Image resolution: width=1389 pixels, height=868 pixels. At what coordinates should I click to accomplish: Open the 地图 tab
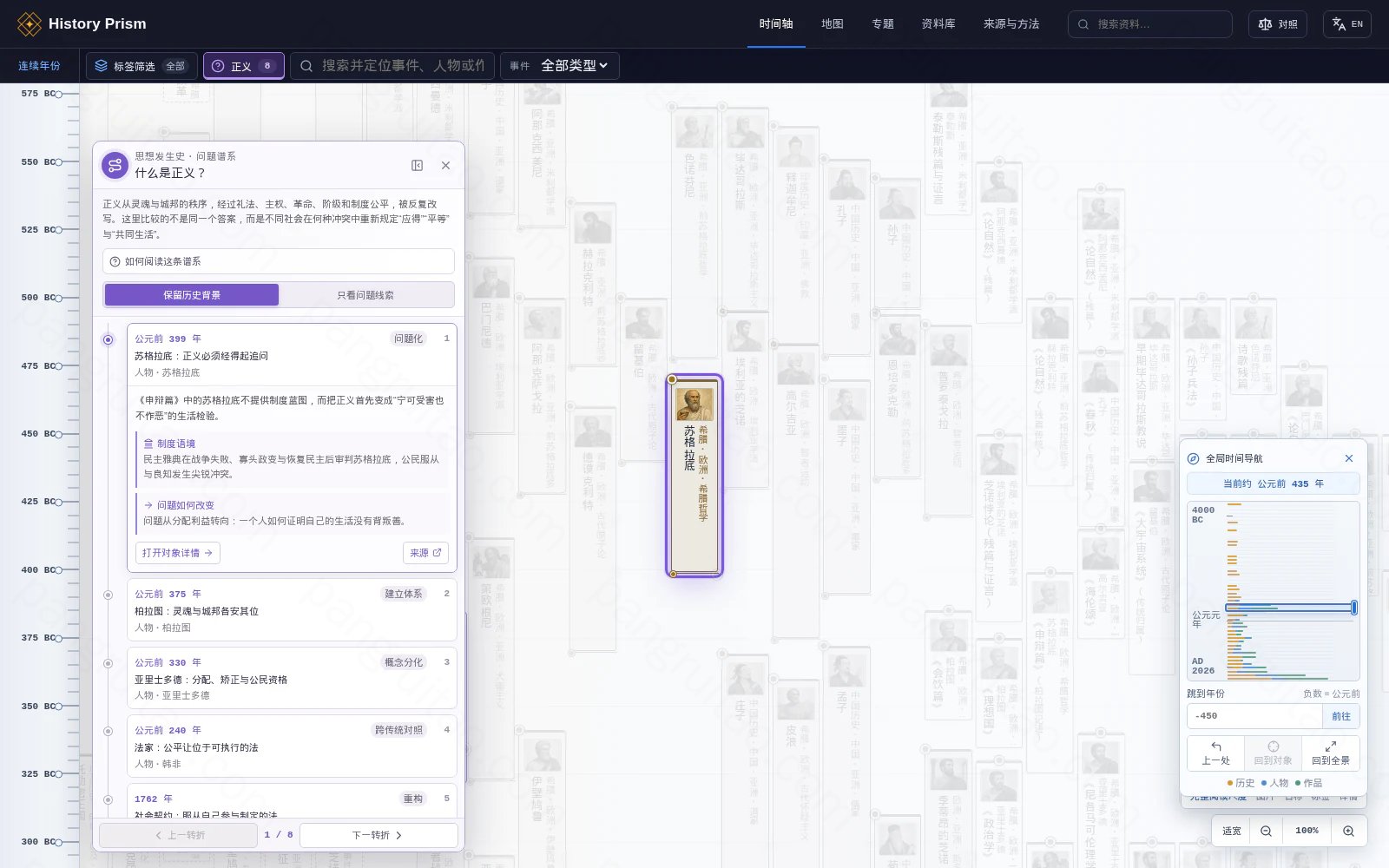[x=833, y=24]
